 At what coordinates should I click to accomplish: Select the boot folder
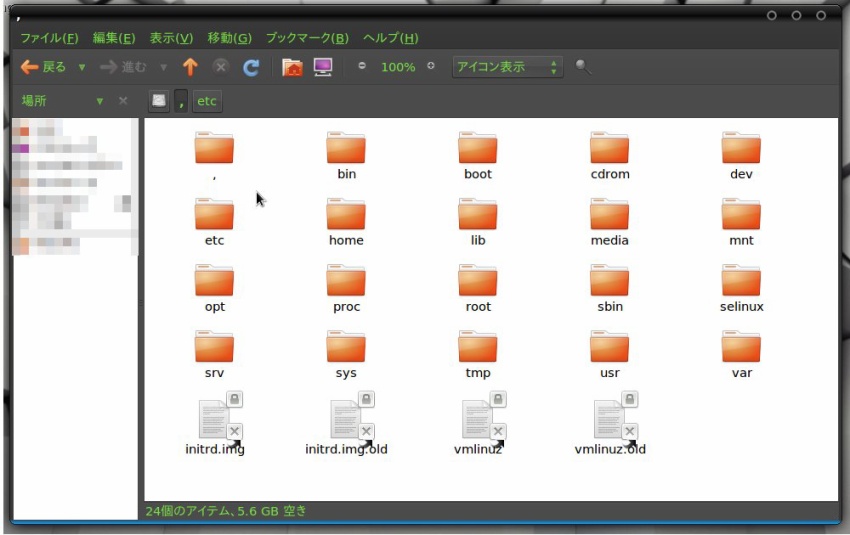478,148
